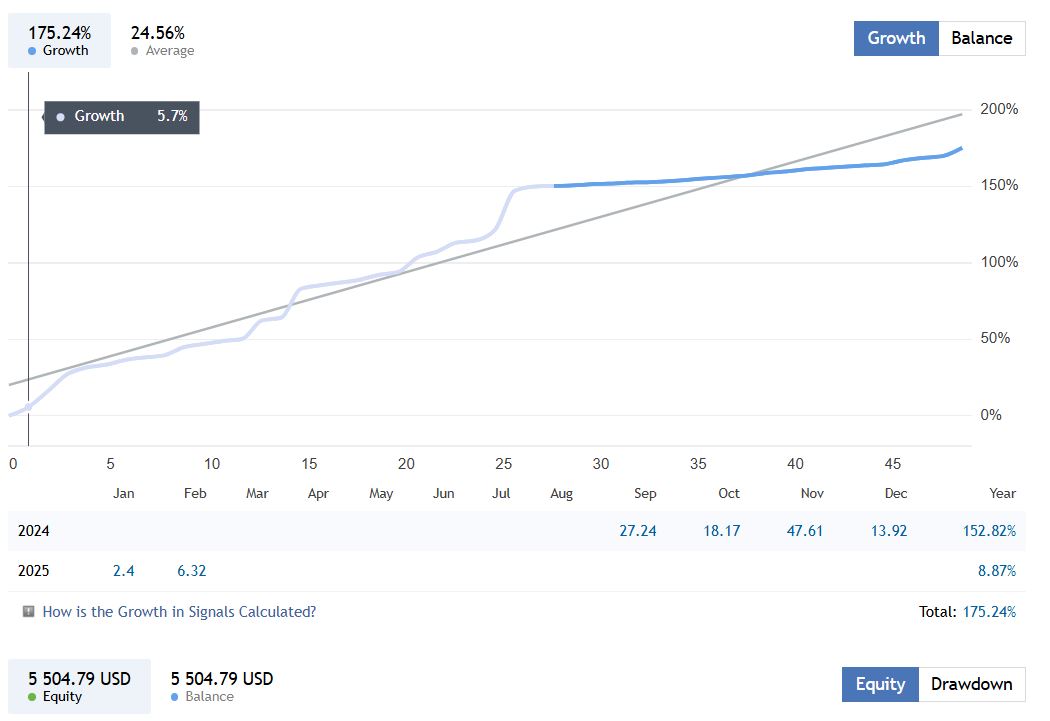Click the green Equity legend dot

[x=32, y=697]
